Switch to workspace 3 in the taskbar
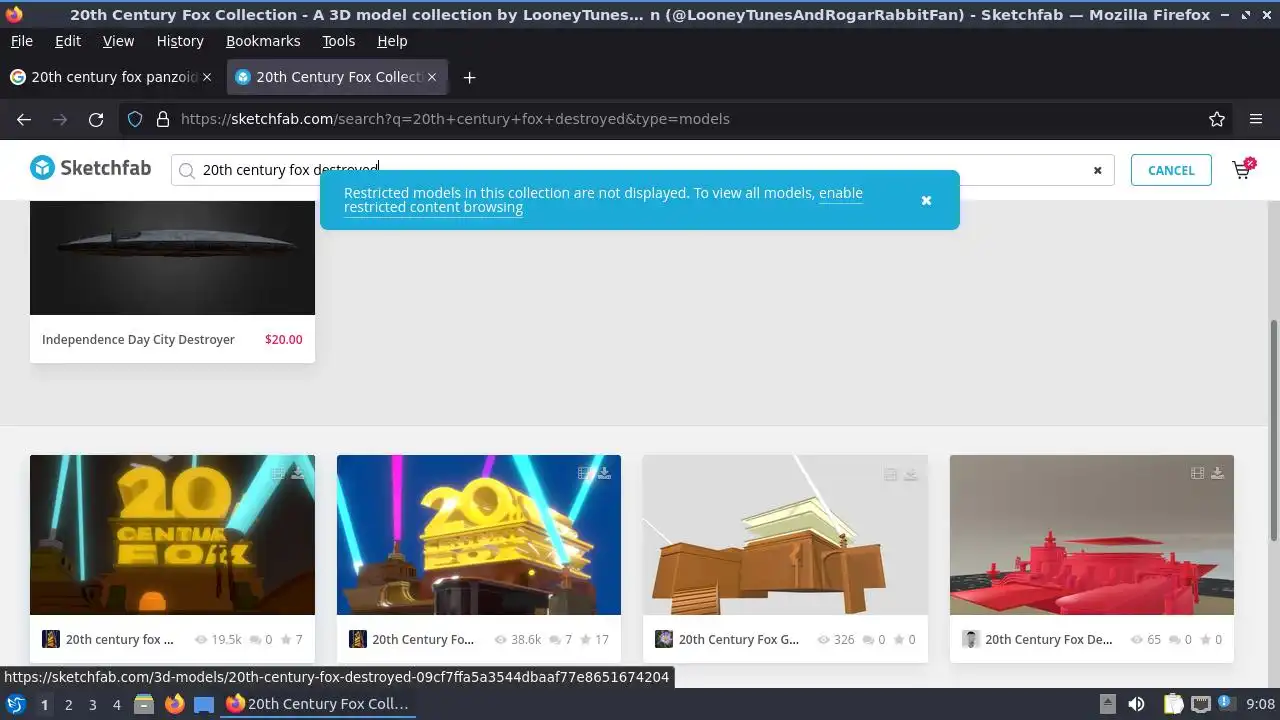This screenshot has height=720, width=1280. point(92,704)
